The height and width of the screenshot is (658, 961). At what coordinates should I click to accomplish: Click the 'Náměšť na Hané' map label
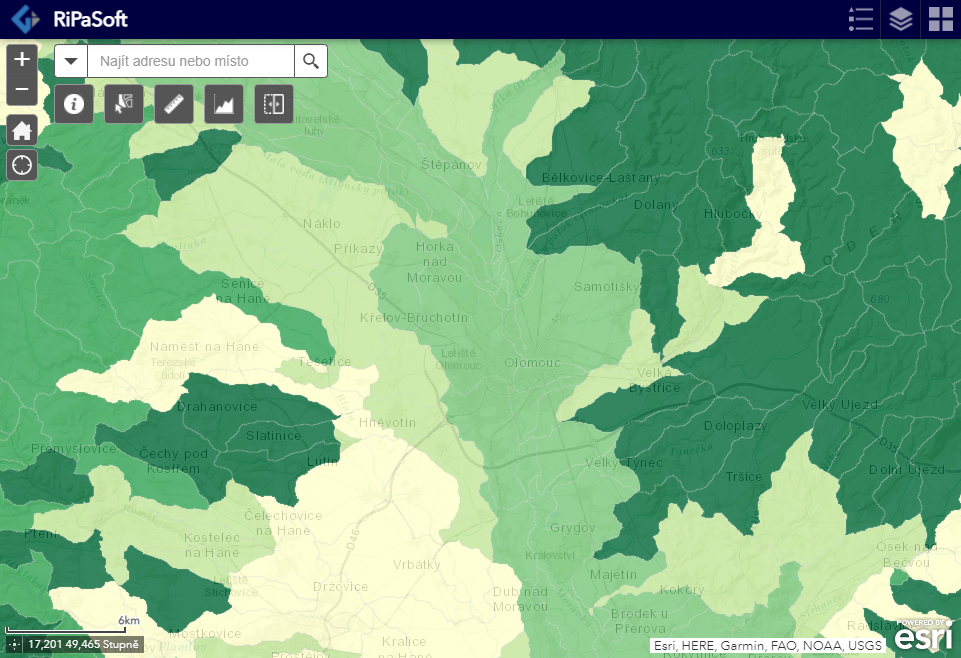(205, 347)
